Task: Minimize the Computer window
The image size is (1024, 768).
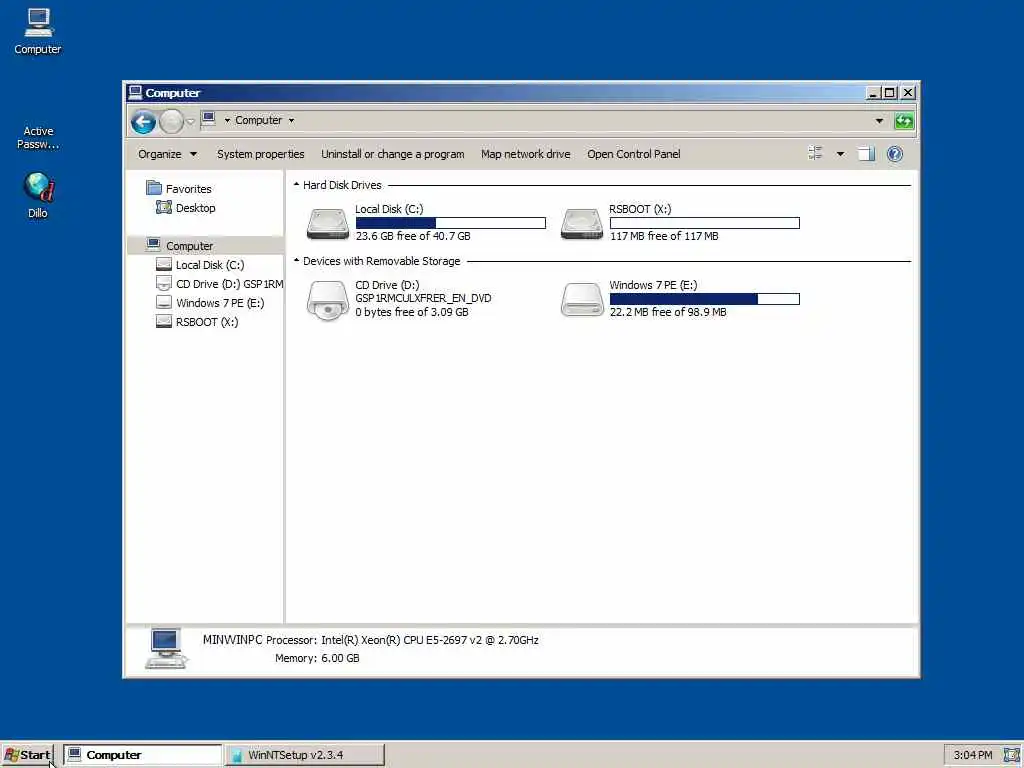Action: [872, 93]
